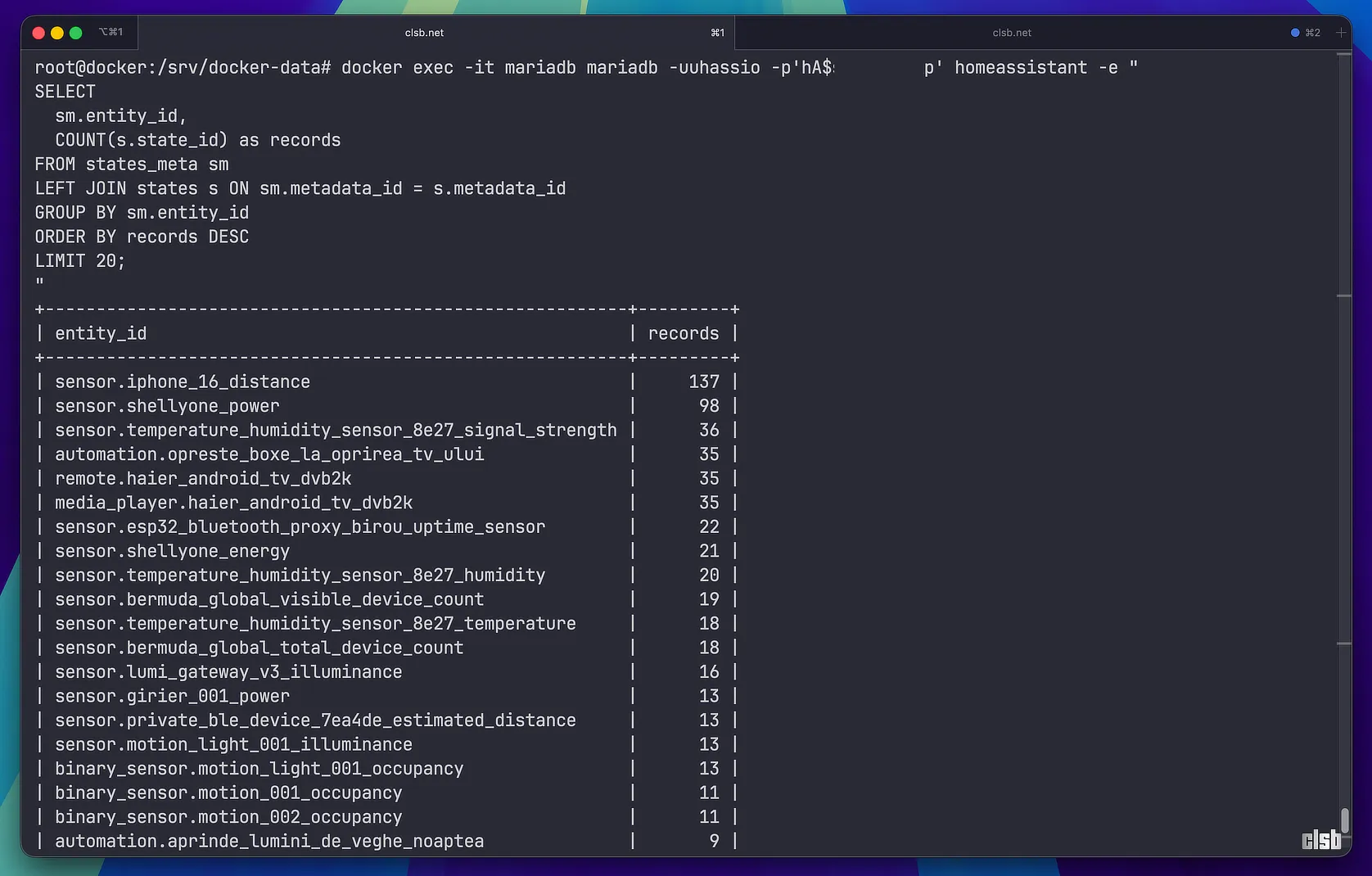Open a new terminal tab with plus button
Viewport: 1372px width, 876px height.
click(1341, 33)
